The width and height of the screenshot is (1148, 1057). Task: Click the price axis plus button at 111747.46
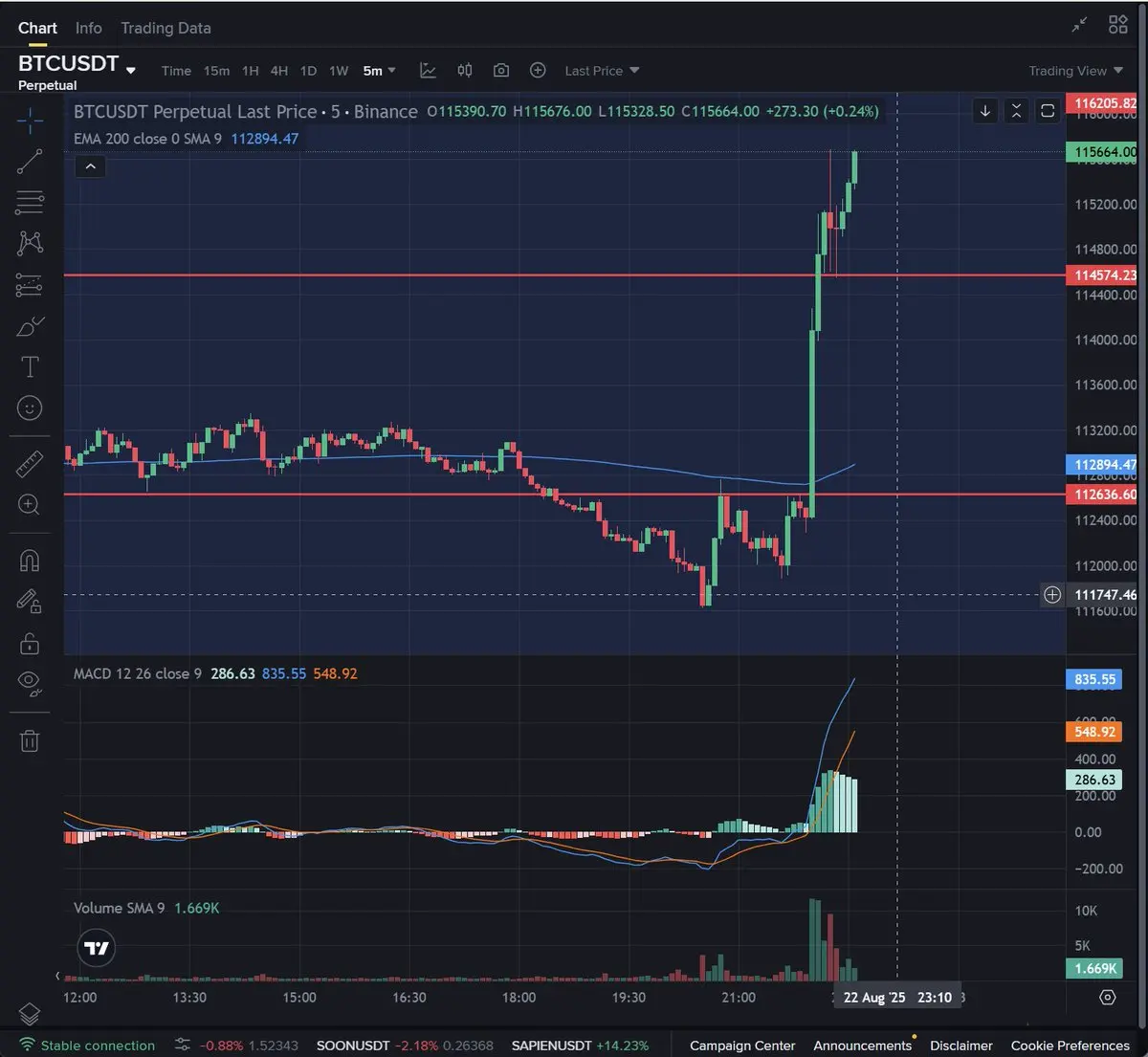point(1052,595)
